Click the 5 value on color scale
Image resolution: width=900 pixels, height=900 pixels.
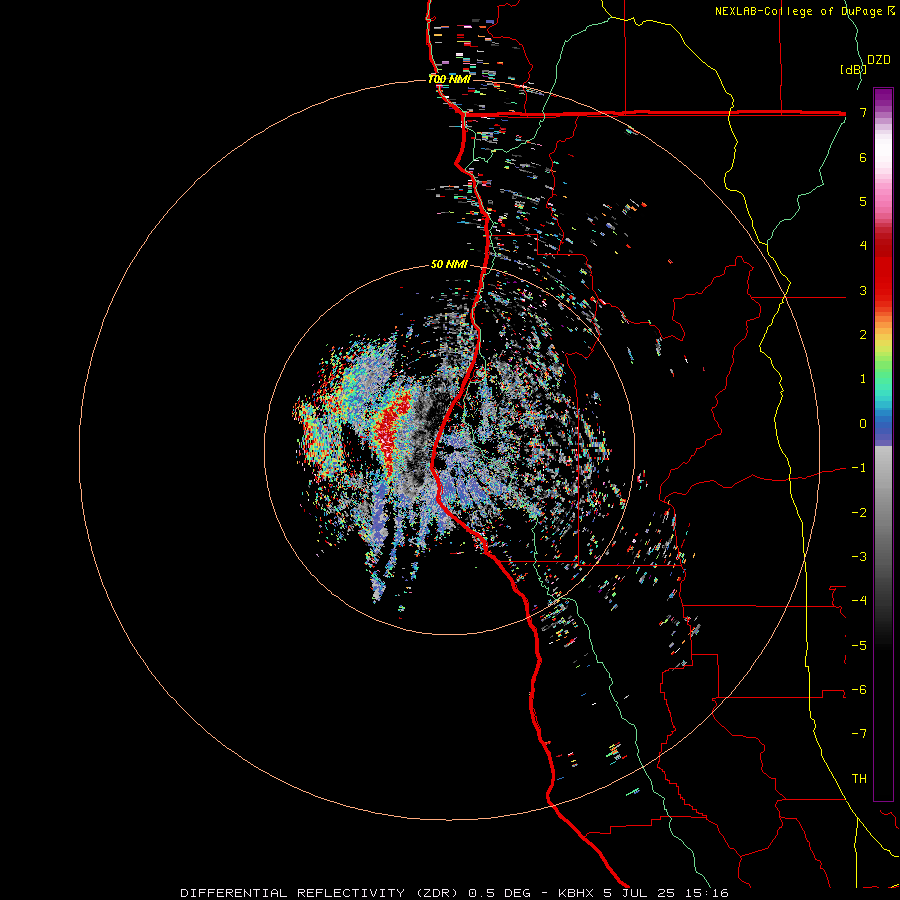tap(863, 201)
